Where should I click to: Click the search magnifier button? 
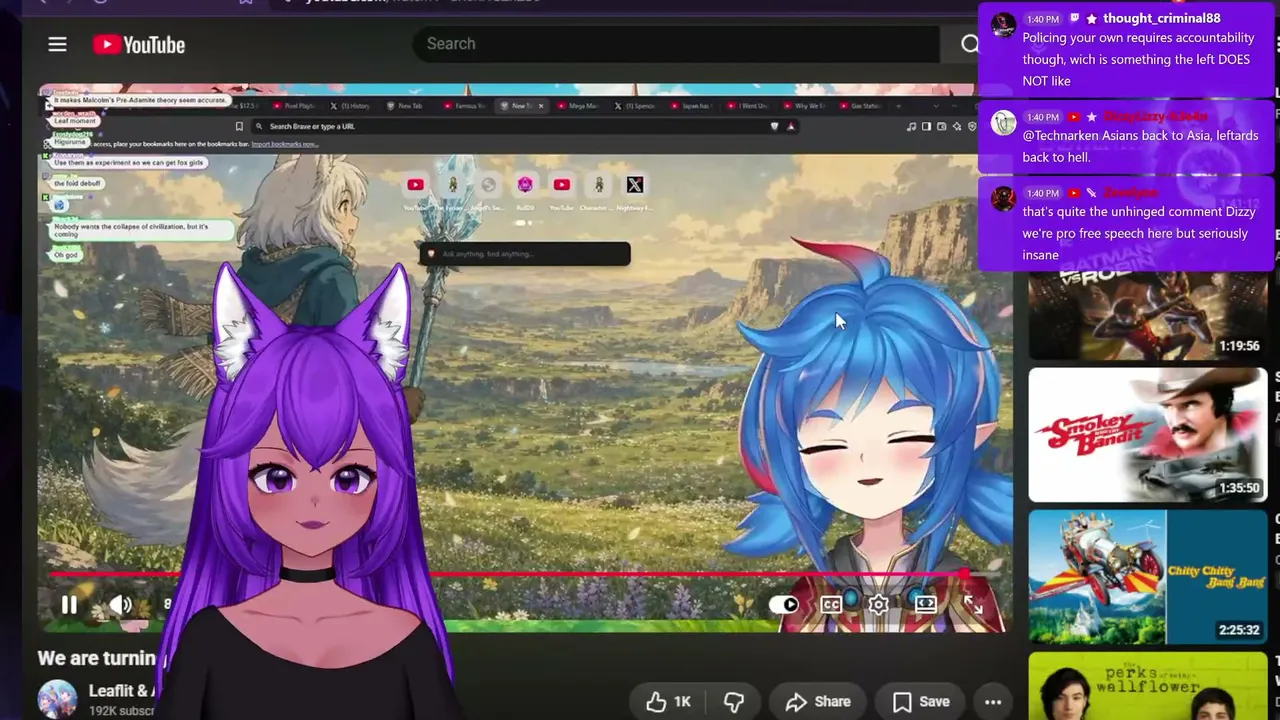coord(969,44)
